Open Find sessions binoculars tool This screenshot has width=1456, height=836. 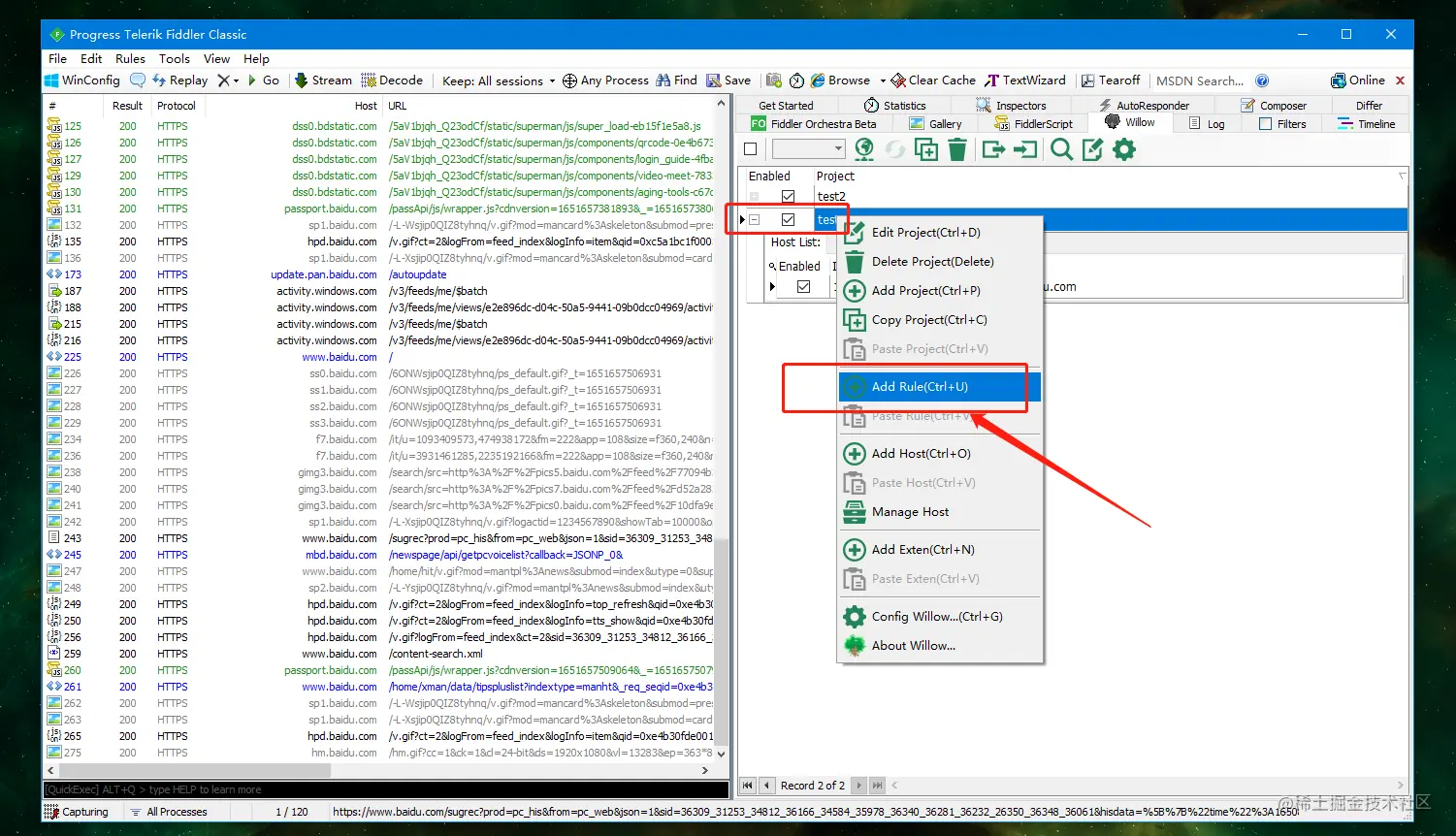point(676,80)
